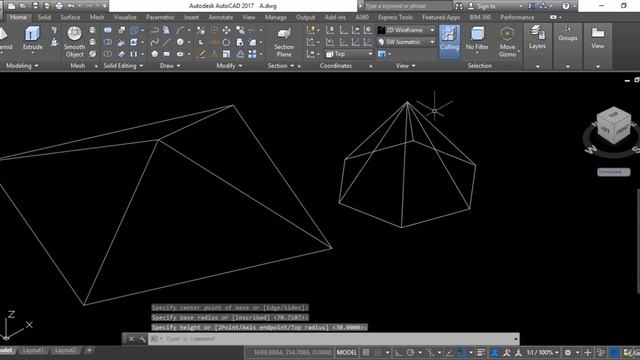Click the Solid Subtract icon in Solid Editing
The image size is (640, 360).
(108, 42)
